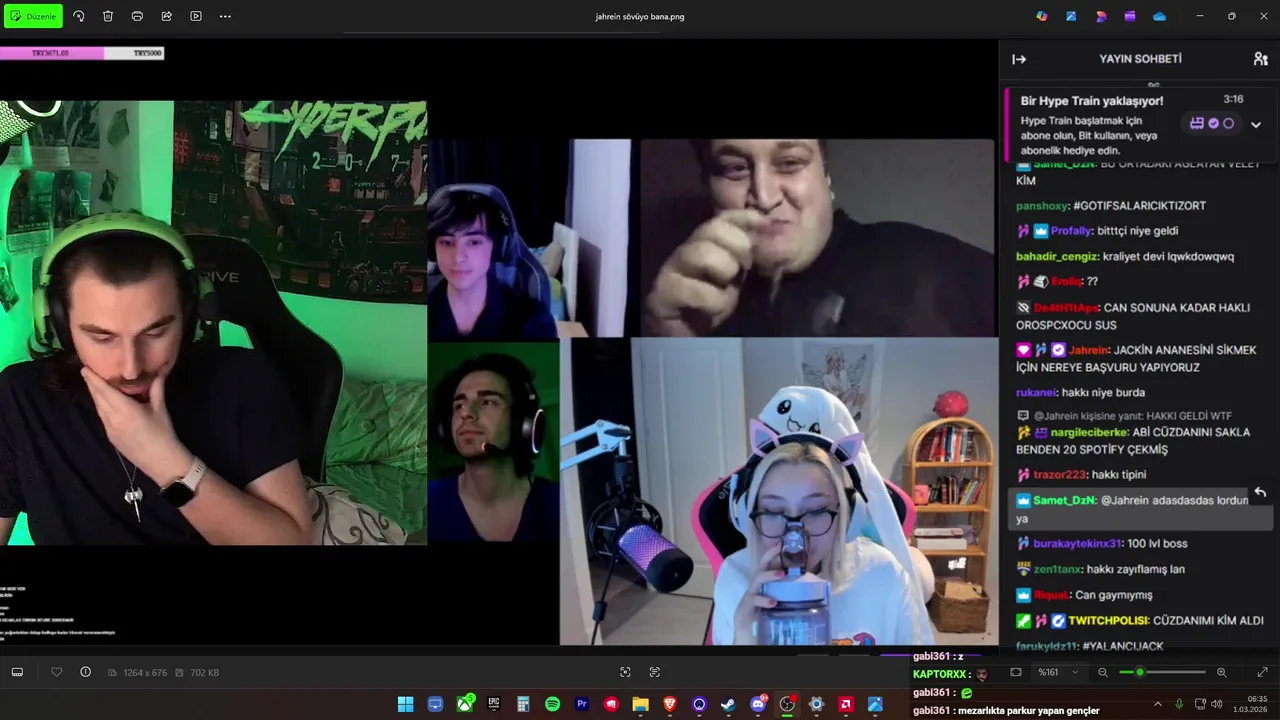Expand hidden system tray icons chevron
1280x720 pixels.
1158,704
